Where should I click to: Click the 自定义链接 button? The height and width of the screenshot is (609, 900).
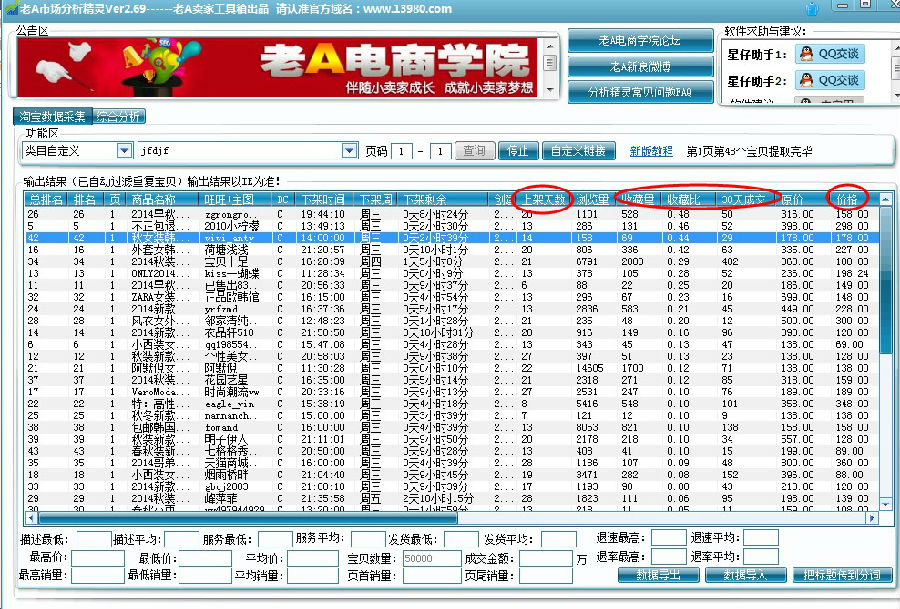pyautogui.click(x=579, y=151)
